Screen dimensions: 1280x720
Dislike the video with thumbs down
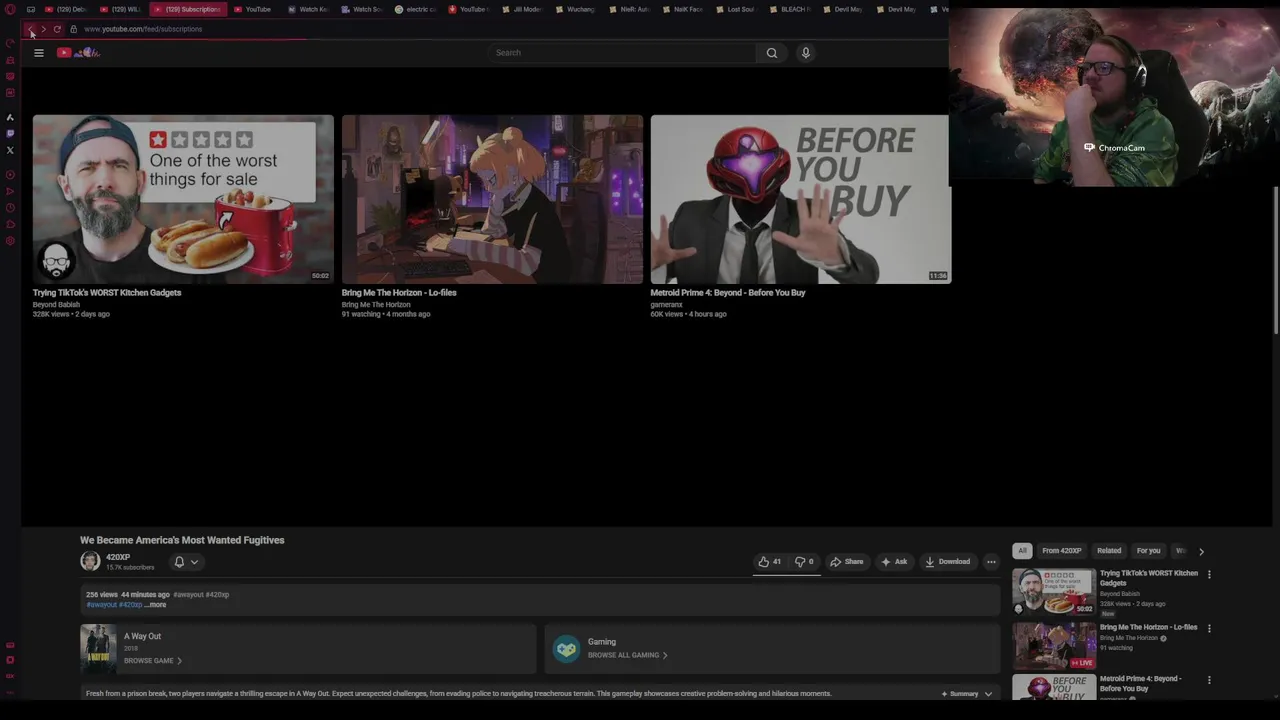point(804,562)
